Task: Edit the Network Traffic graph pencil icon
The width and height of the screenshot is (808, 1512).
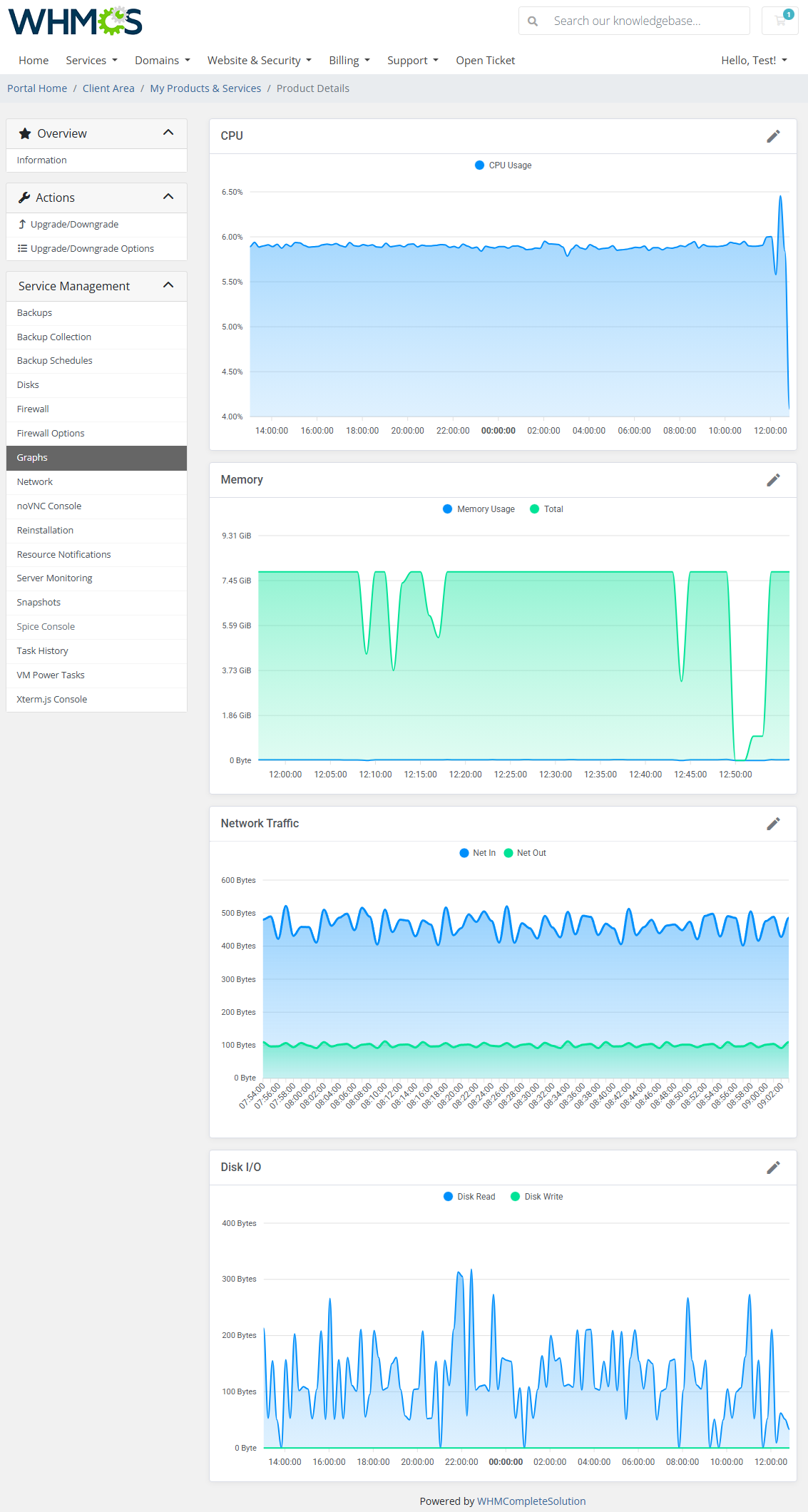Action: 773,824
